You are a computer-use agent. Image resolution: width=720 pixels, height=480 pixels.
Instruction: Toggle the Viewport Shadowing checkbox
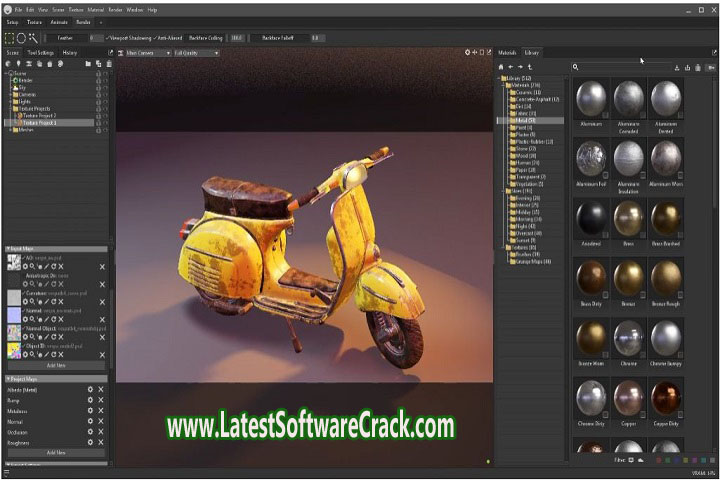132,38
